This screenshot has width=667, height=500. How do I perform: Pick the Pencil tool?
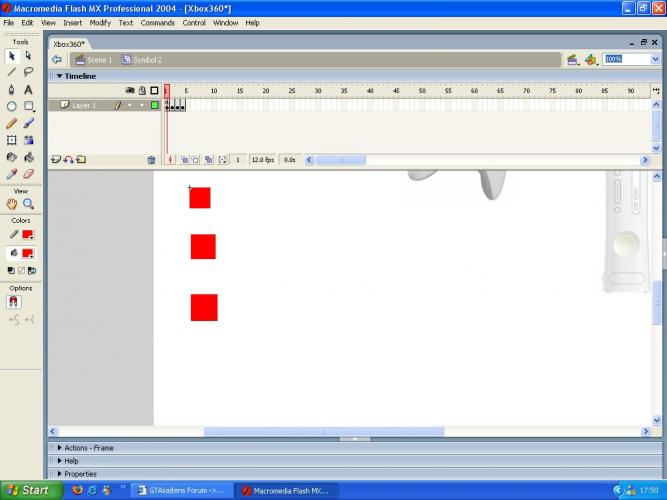(12, 123)
